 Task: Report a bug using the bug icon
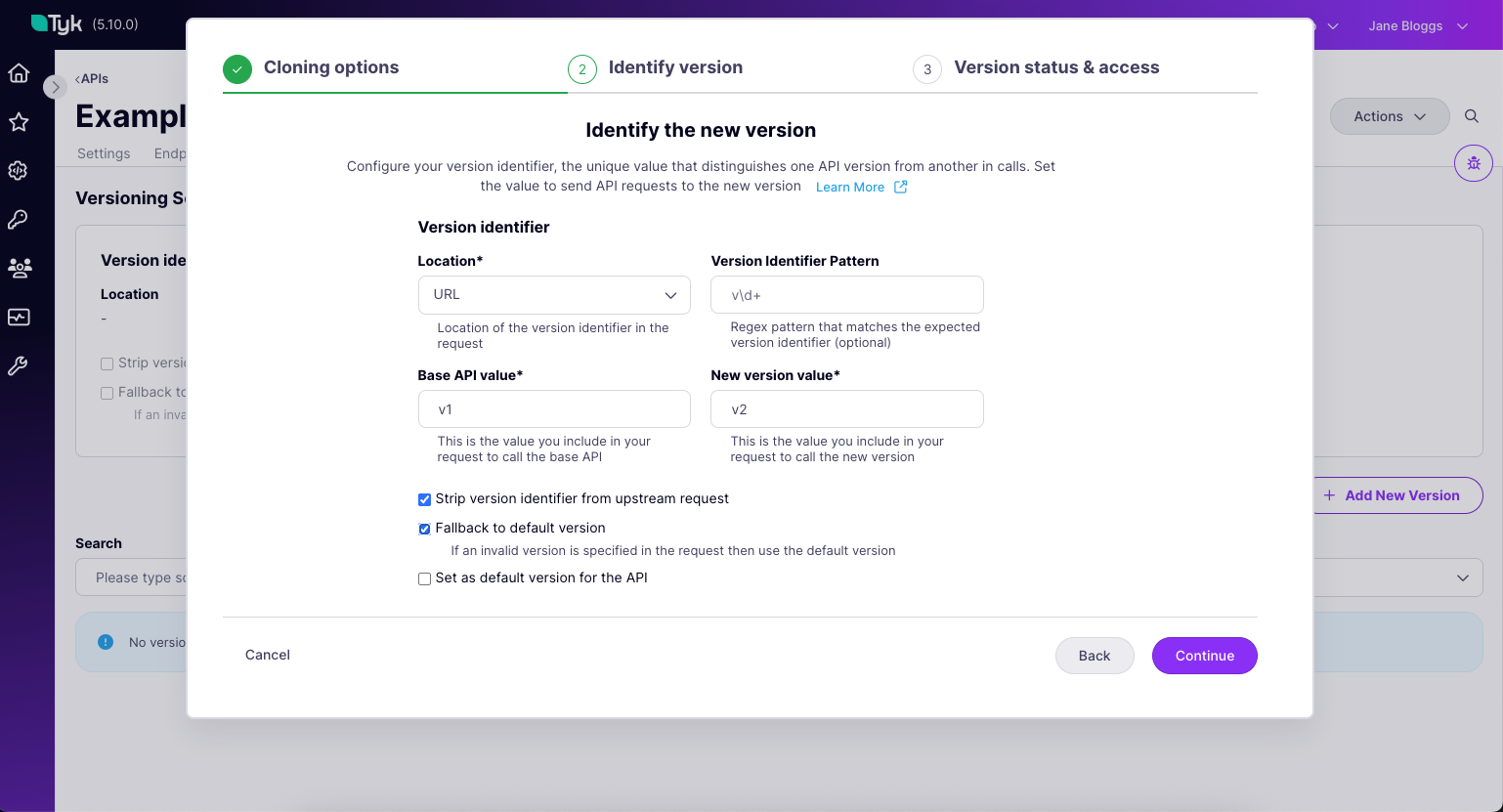point(1474,163)
